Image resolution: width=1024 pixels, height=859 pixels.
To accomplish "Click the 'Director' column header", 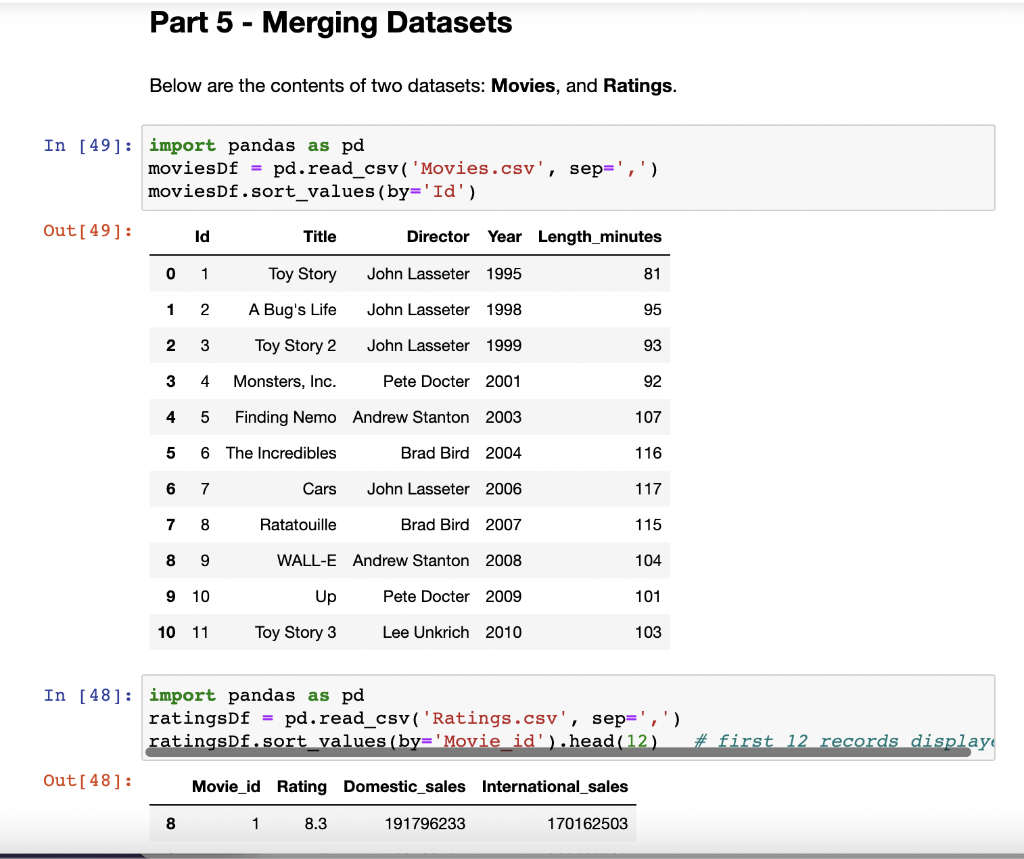I will (x=438, y=236).
